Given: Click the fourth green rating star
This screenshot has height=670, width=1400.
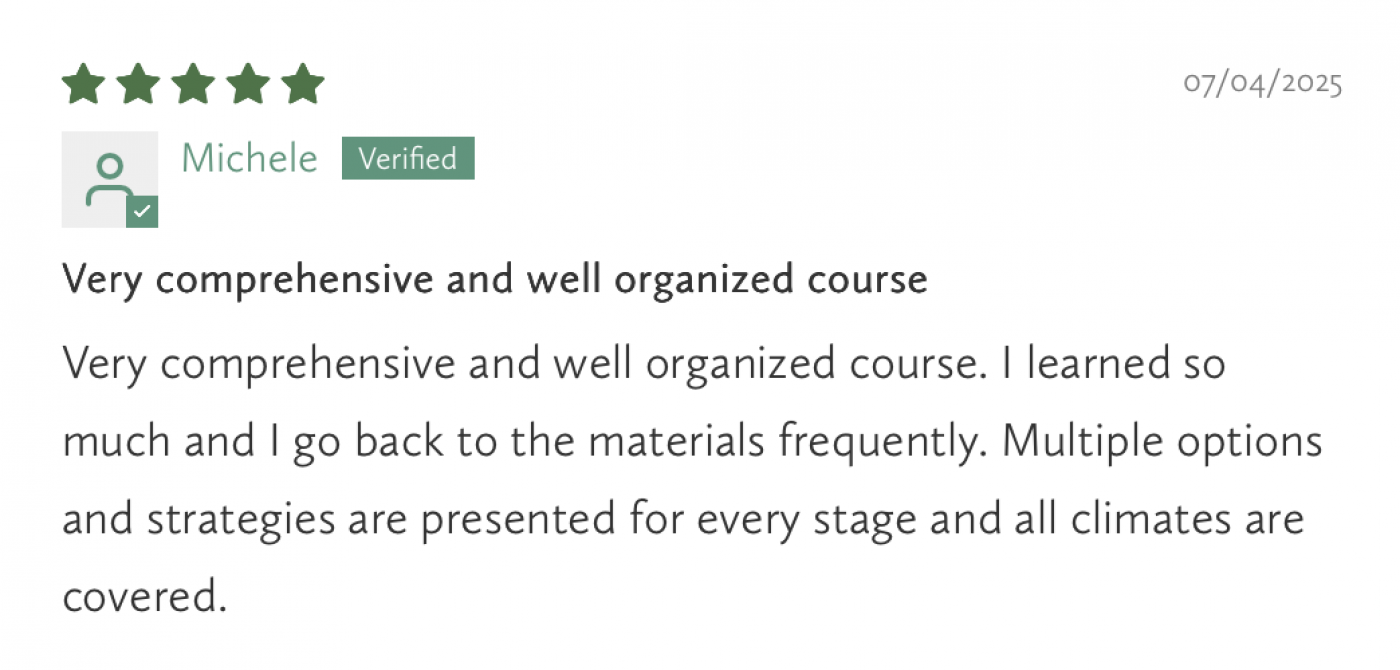Looking at the screenshot, I should [x=248, y=84].
